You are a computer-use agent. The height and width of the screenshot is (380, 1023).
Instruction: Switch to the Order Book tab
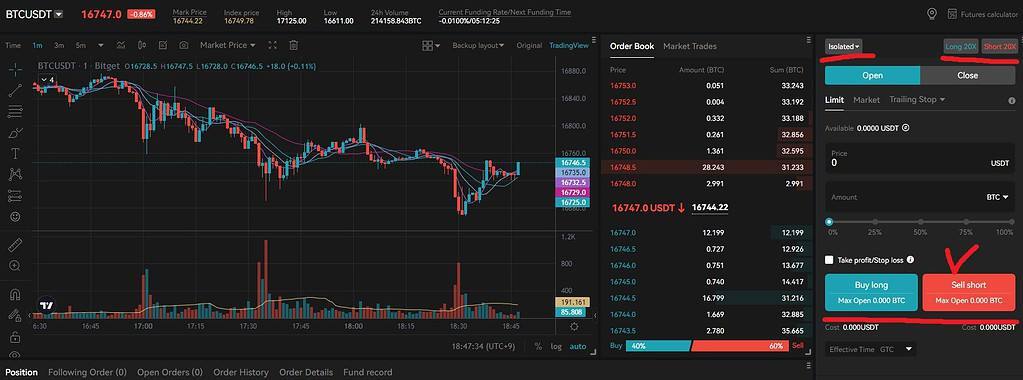point(632,46)
